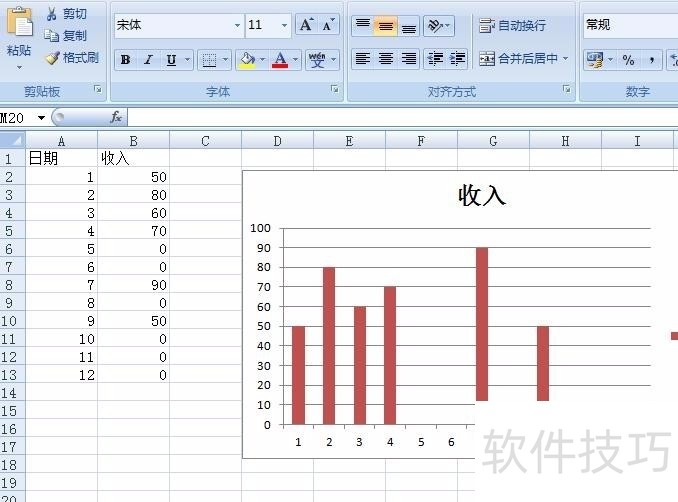This screenshot has width=678, height=502.
Task: Toggle underline formatting
Action: (x=171, y=60)
